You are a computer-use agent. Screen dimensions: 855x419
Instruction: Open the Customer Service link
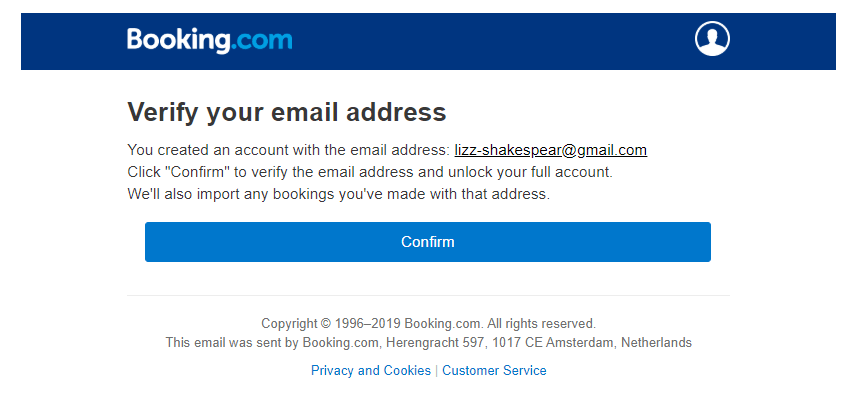[x=494, y=371]
